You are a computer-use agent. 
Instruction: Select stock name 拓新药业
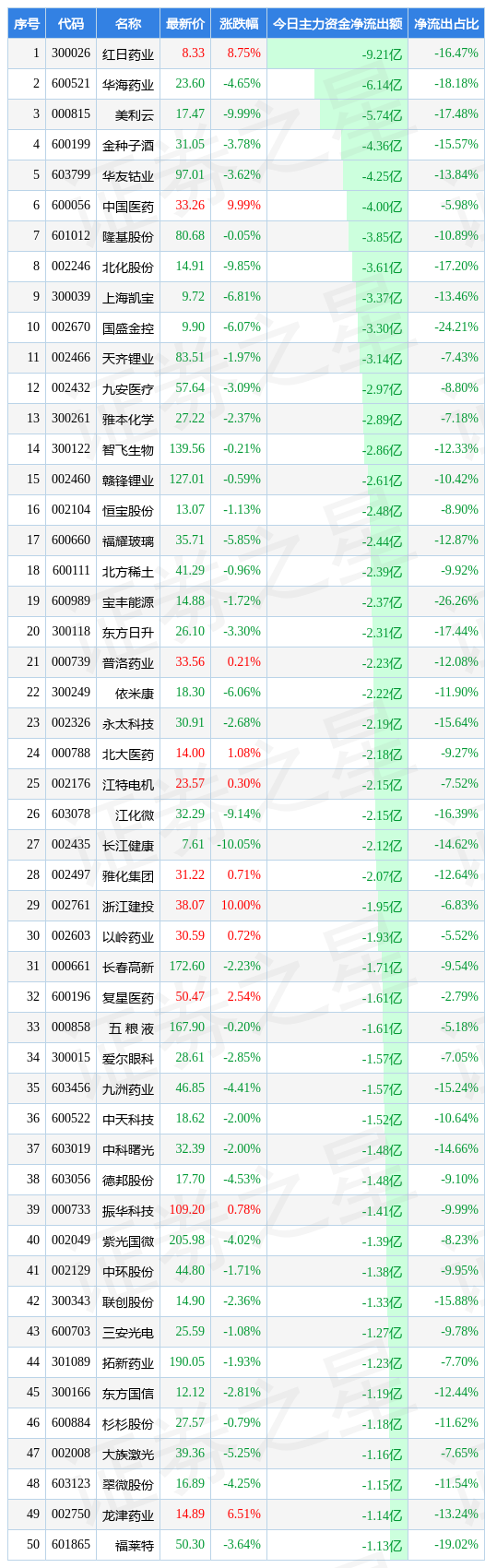[128, 1363]
